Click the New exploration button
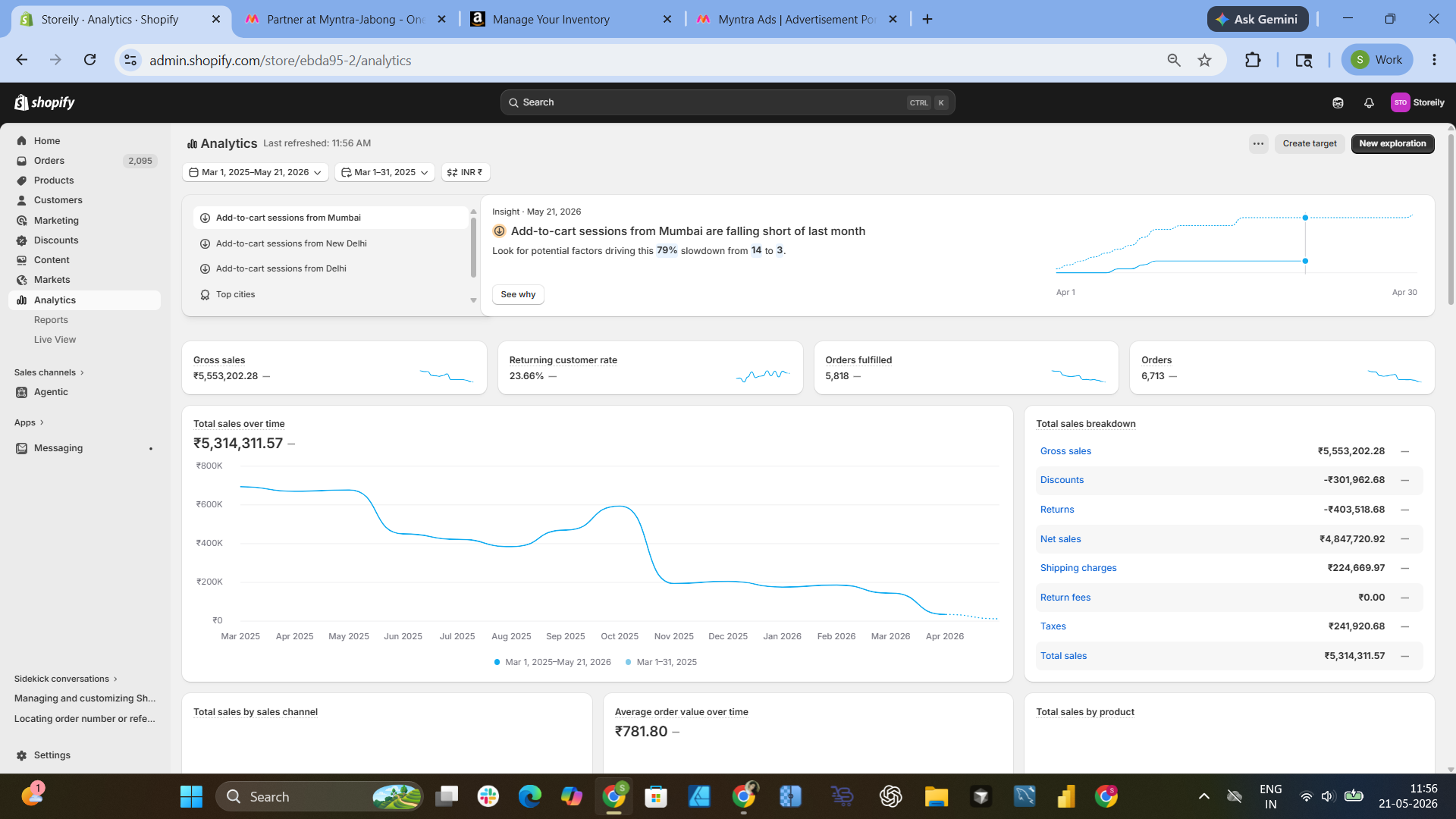Viewport: 1456px width, 819px height. point(1392,143)
